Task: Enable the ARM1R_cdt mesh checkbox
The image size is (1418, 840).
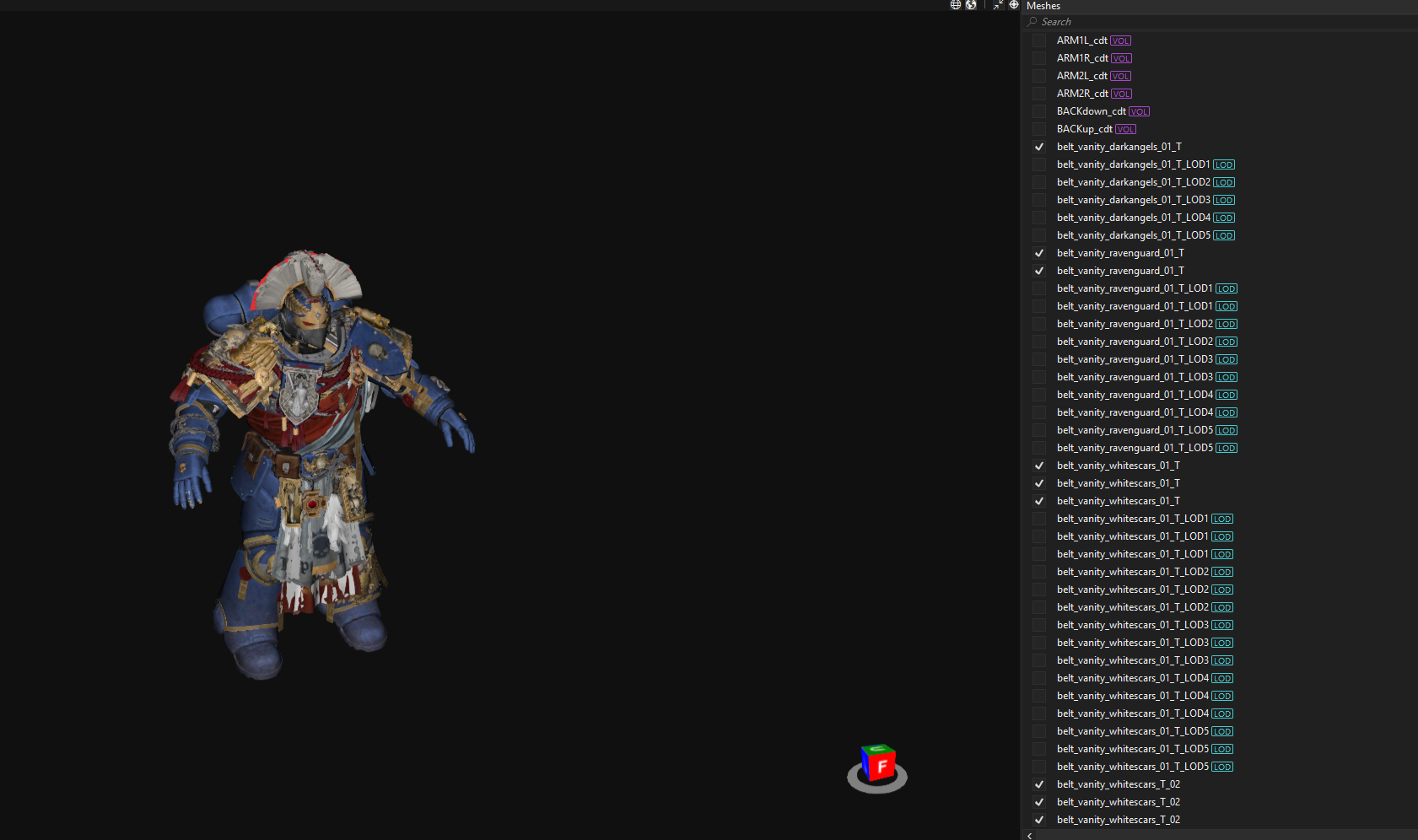Action: (1039, 58)
